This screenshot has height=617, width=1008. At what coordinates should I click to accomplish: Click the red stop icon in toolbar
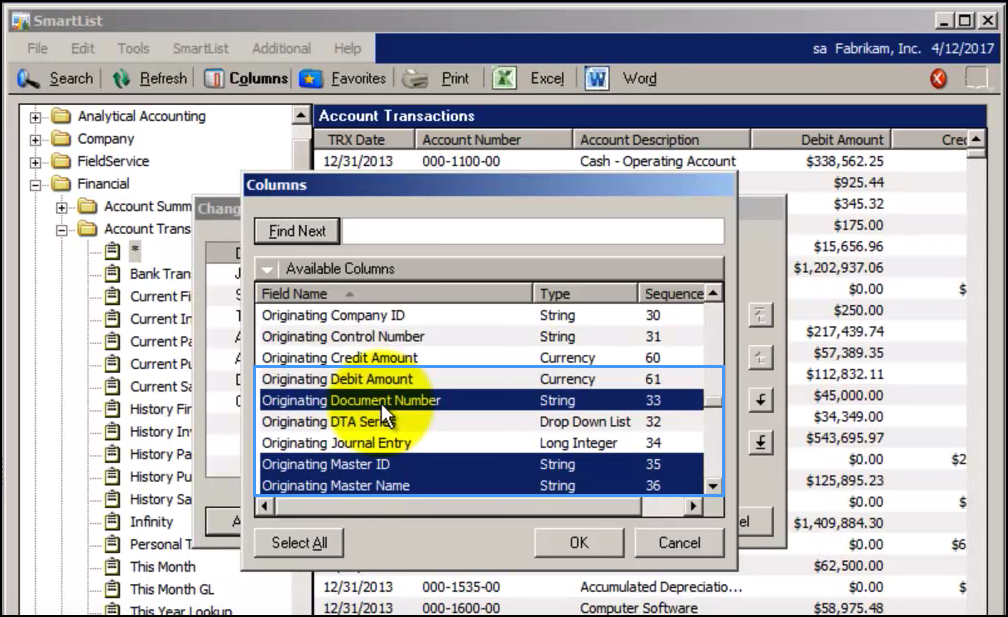pyautogui.click(x=939, y=78)
